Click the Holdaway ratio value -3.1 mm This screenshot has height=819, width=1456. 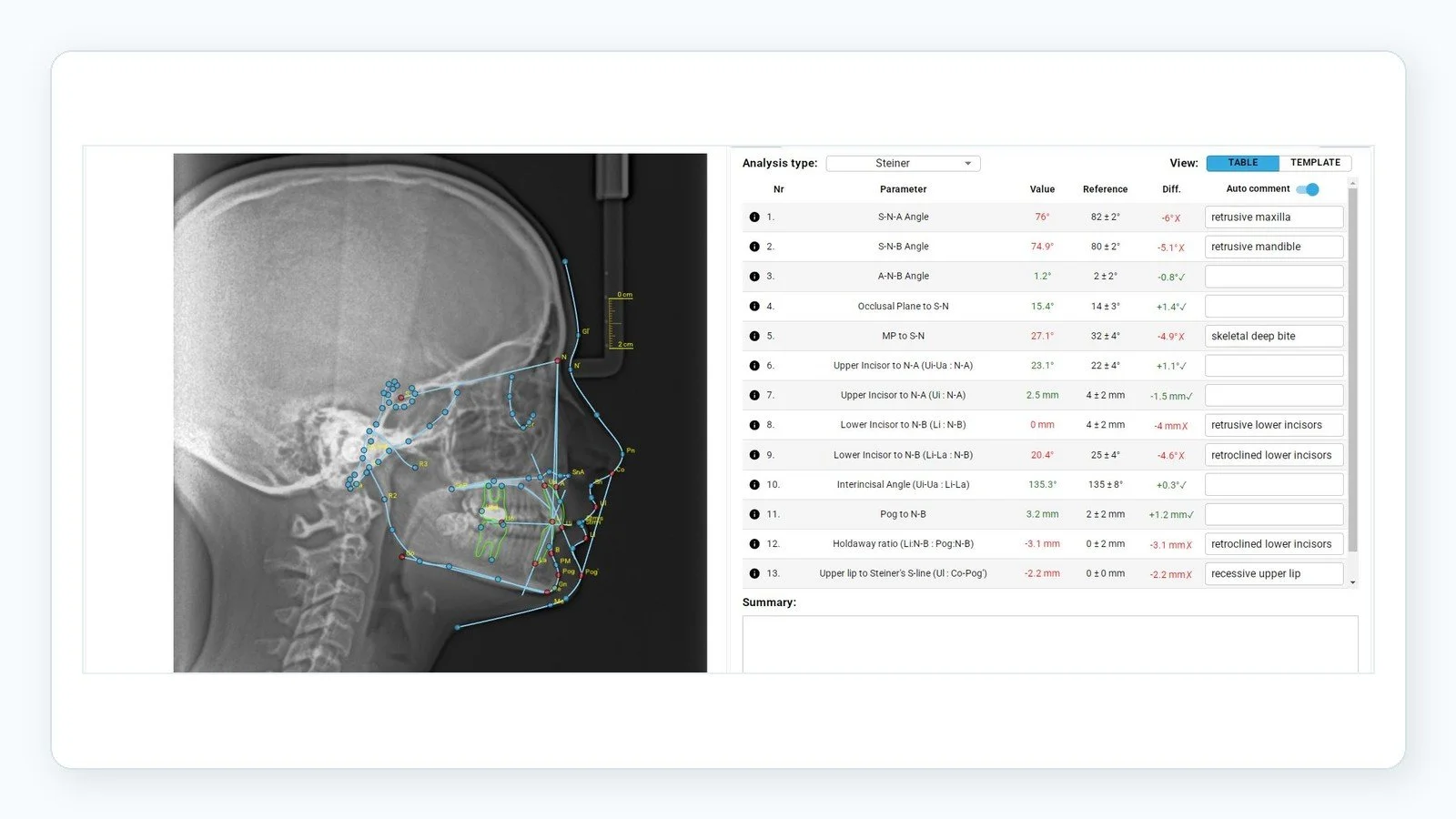1042,544
